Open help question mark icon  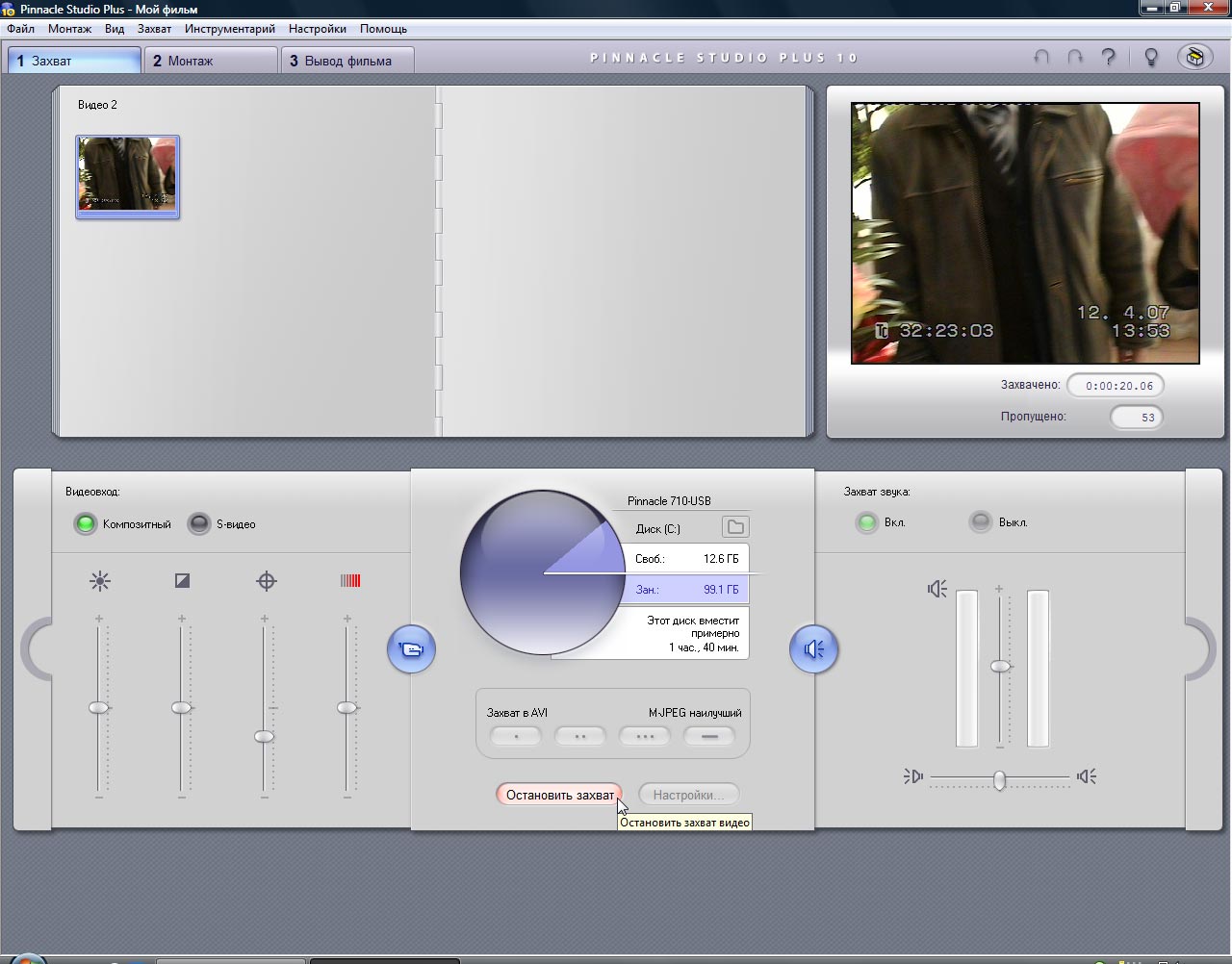click(x=1109, y=58)
